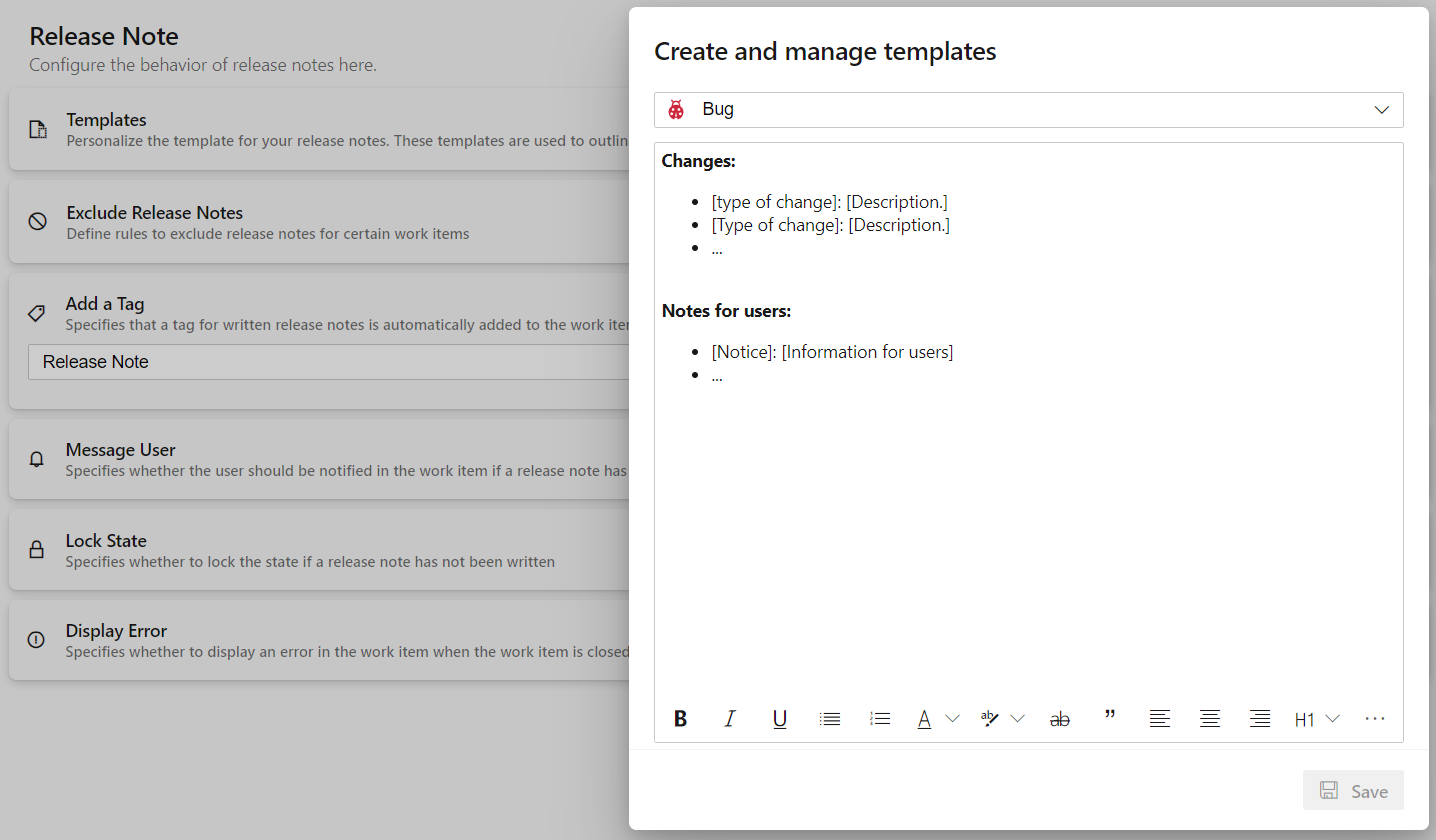This screenshot has width=1436, height=840.
Task: Align text to the right
Action: tap(1260, 719)
